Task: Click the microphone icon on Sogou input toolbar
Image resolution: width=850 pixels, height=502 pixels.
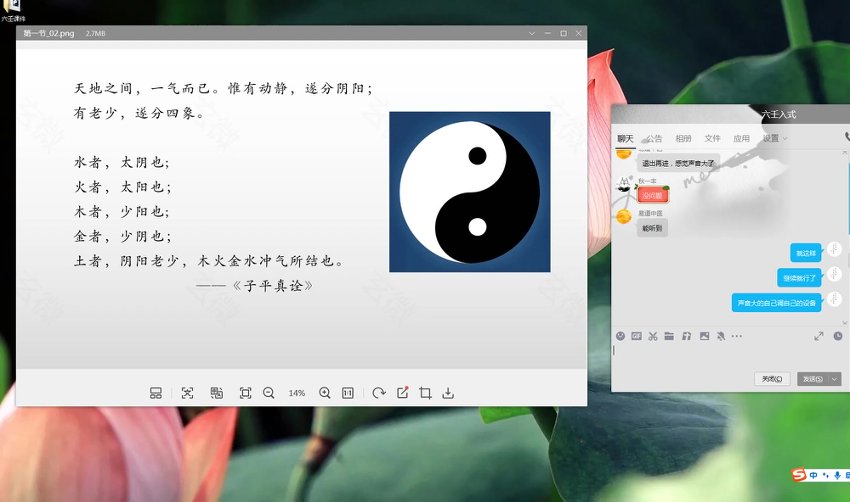Action: coord(837,475)
